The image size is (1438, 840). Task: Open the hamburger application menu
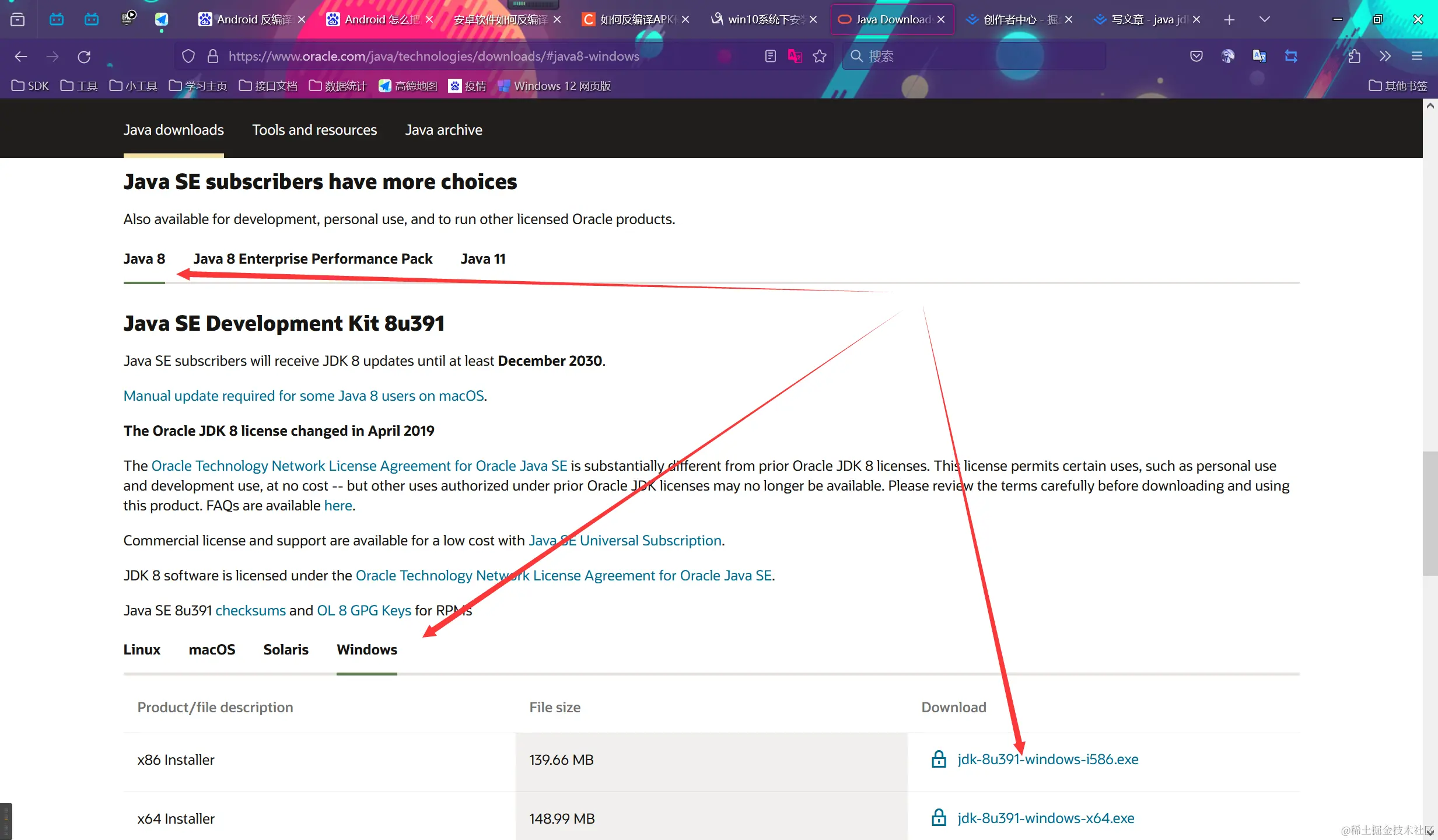pyautogui.click(x=1417, y=57)
